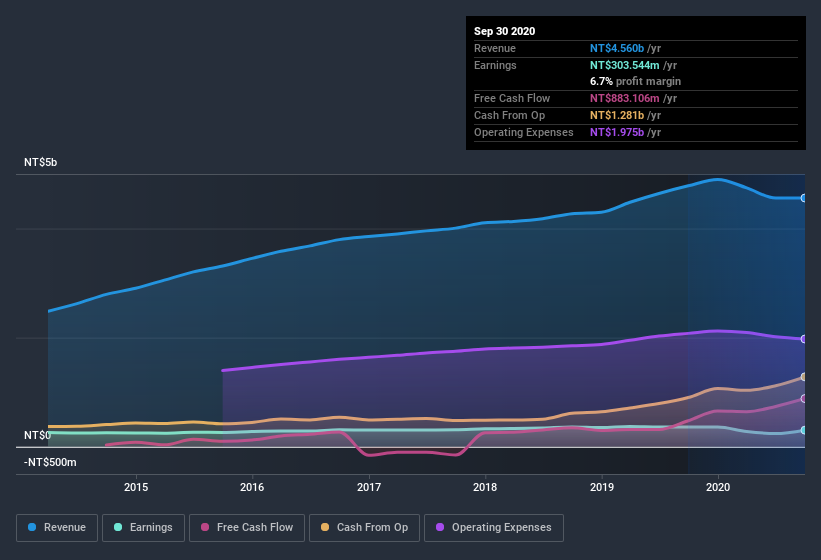
Task: Jump to the 2020 x-axis label
Action: 718,487
